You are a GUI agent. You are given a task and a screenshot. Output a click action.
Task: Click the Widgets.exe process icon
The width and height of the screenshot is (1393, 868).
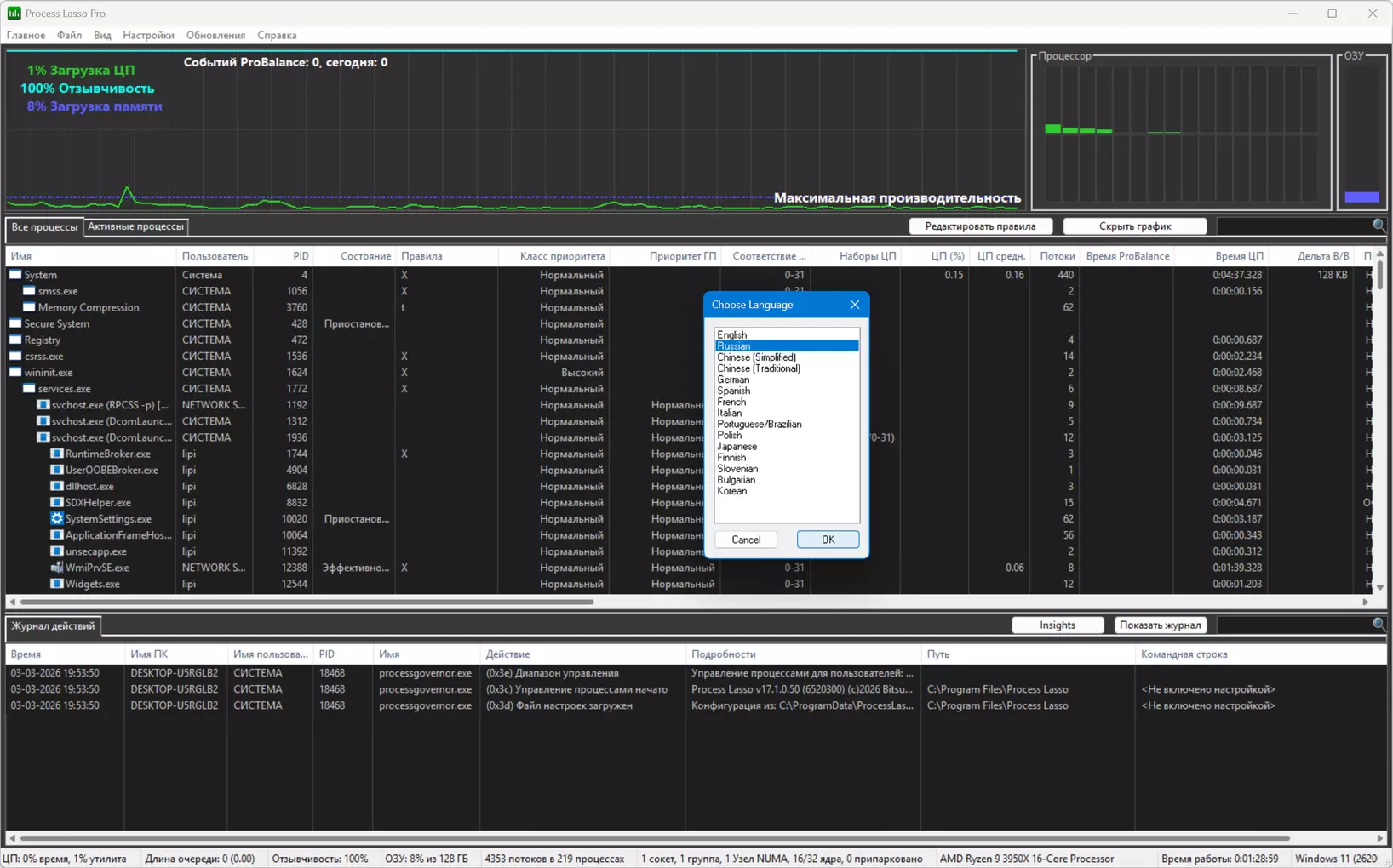tap(57, 584)
